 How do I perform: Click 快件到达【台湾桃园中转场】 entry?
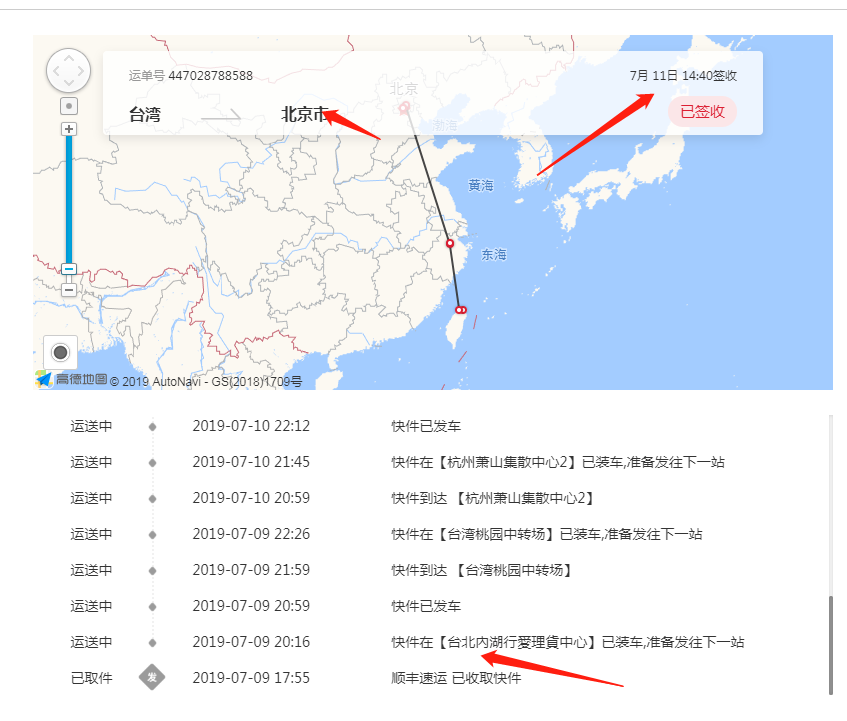482,570
